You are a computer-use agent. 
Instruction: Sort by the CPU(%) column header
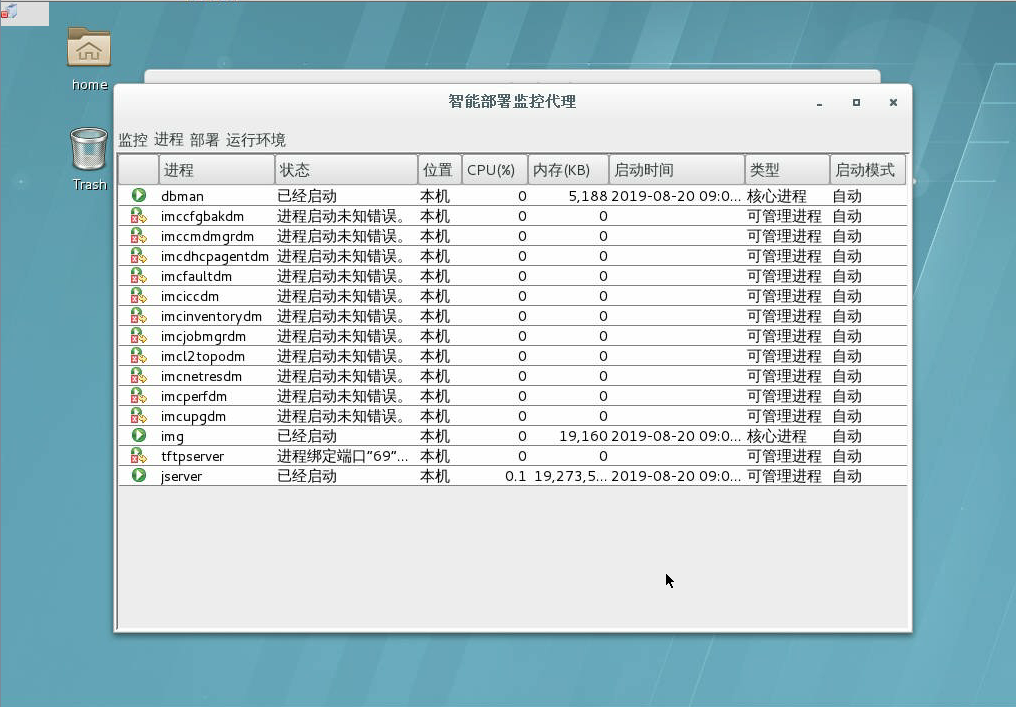coord(495,170)
